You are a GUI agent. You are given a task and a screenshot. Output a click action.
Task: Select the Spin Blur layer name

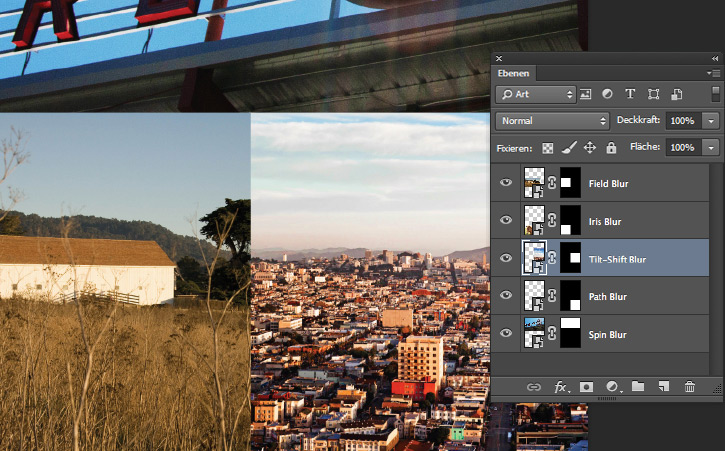tap(608, 334)
